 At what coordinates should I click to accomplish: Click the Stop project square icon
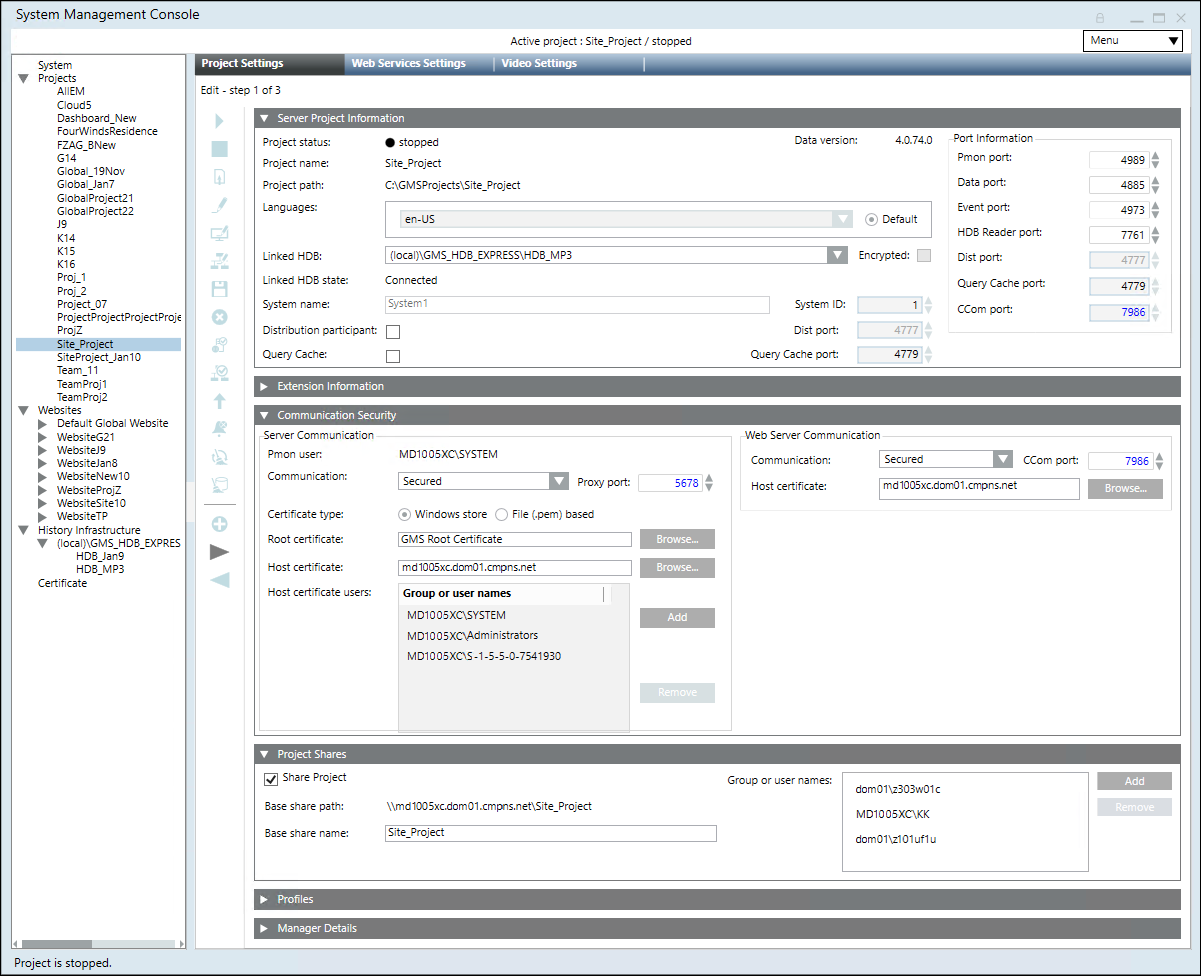tap(220, 149)
